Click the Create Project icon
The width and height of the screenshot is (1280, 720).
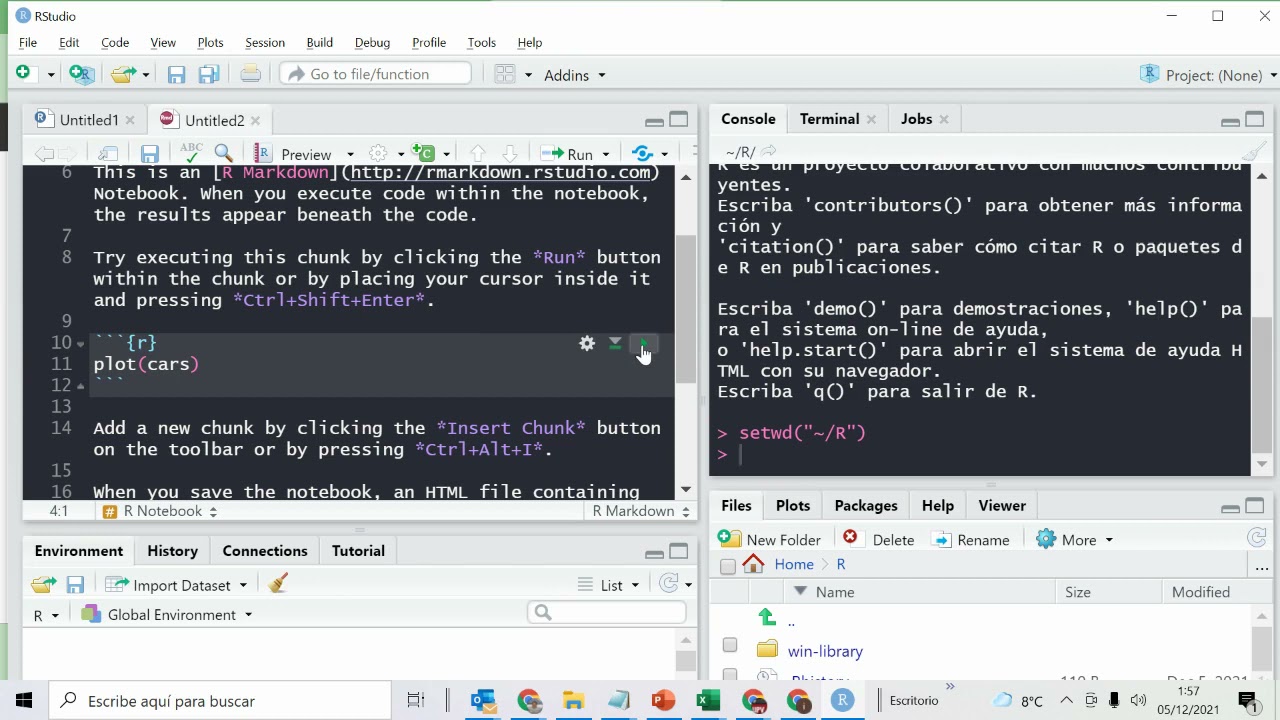[x=81, y=74]
